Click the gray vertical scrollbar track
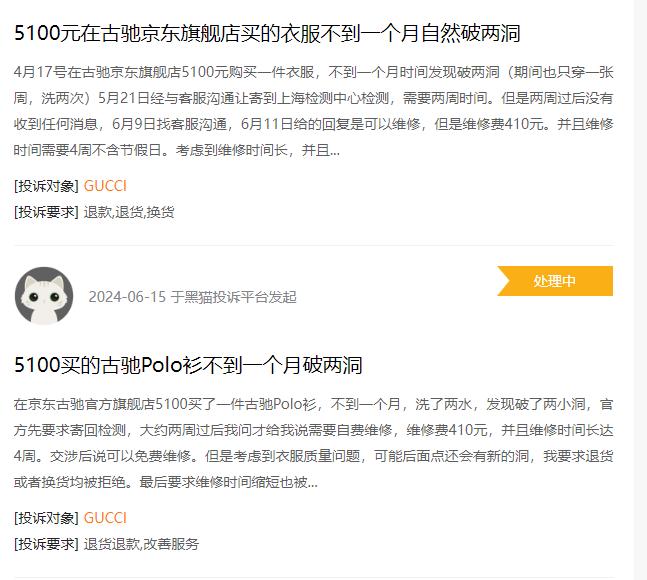Screen dimensions: 647x580 tap(640, 290)
